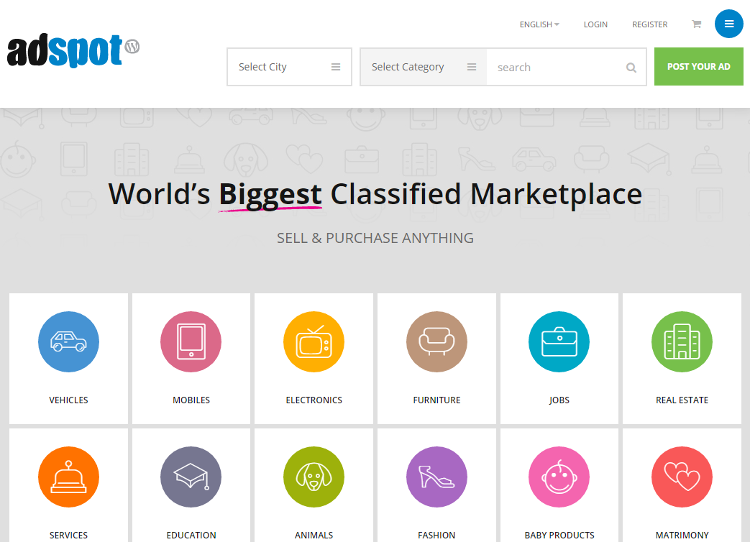Click the VEHICLES label

pyautogui.click(x=68, y=400)
